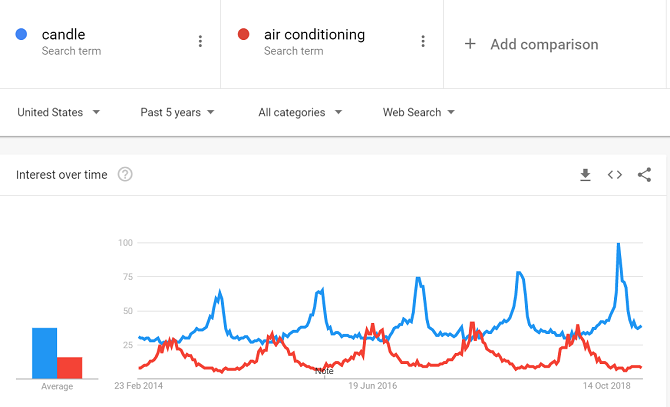Click the blue candle color dot
Screen dimensions: 670x407
pos(21,34)
